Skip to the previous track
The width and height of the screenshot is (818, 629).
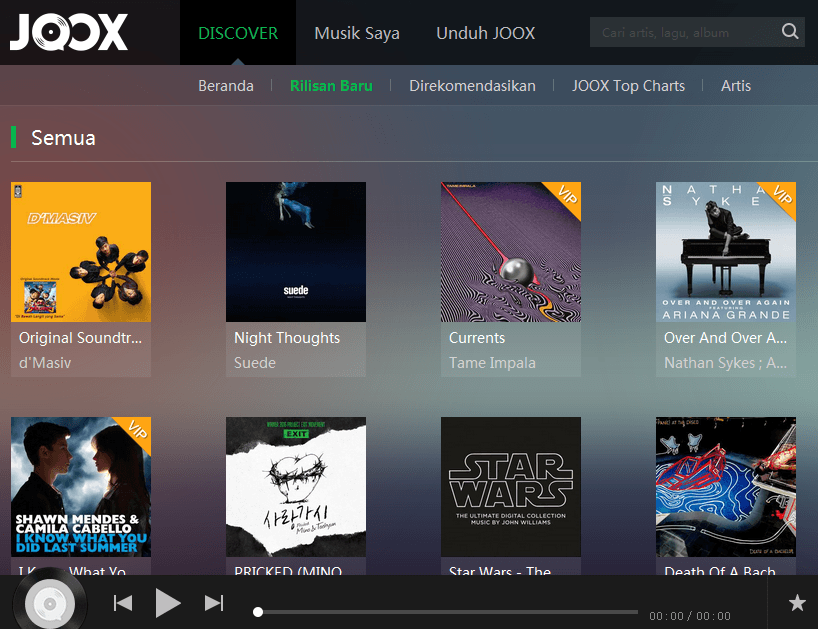tap(123, 603)
